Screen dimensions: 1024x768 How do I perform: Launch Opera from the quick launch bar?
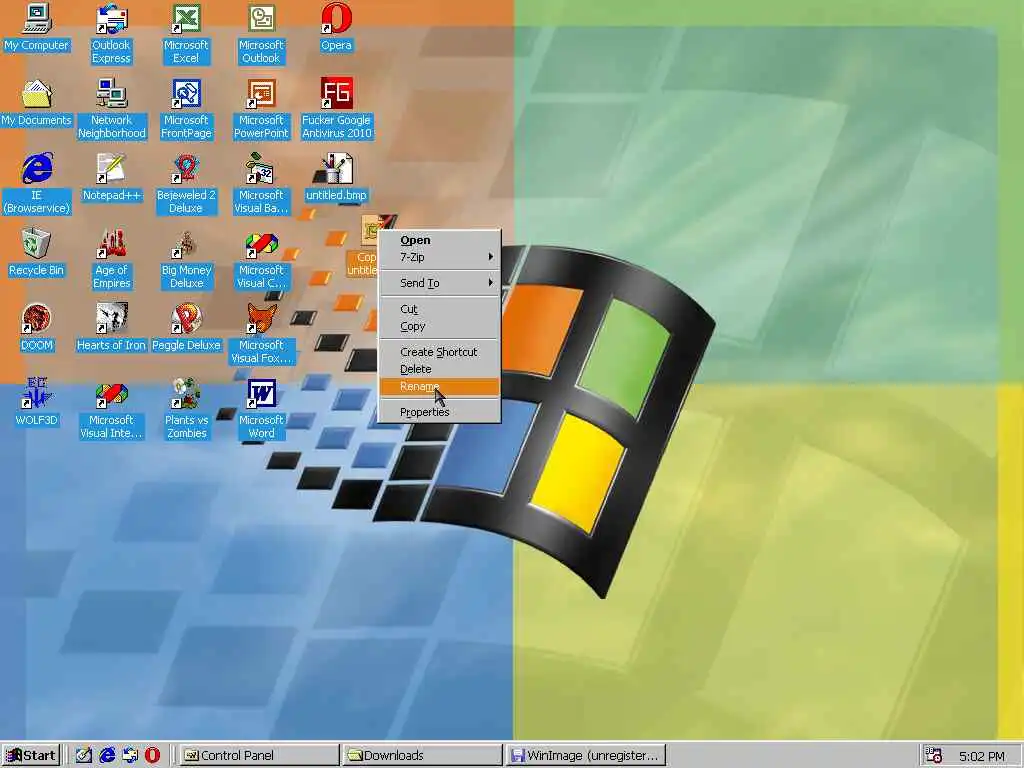coord(152,756)
